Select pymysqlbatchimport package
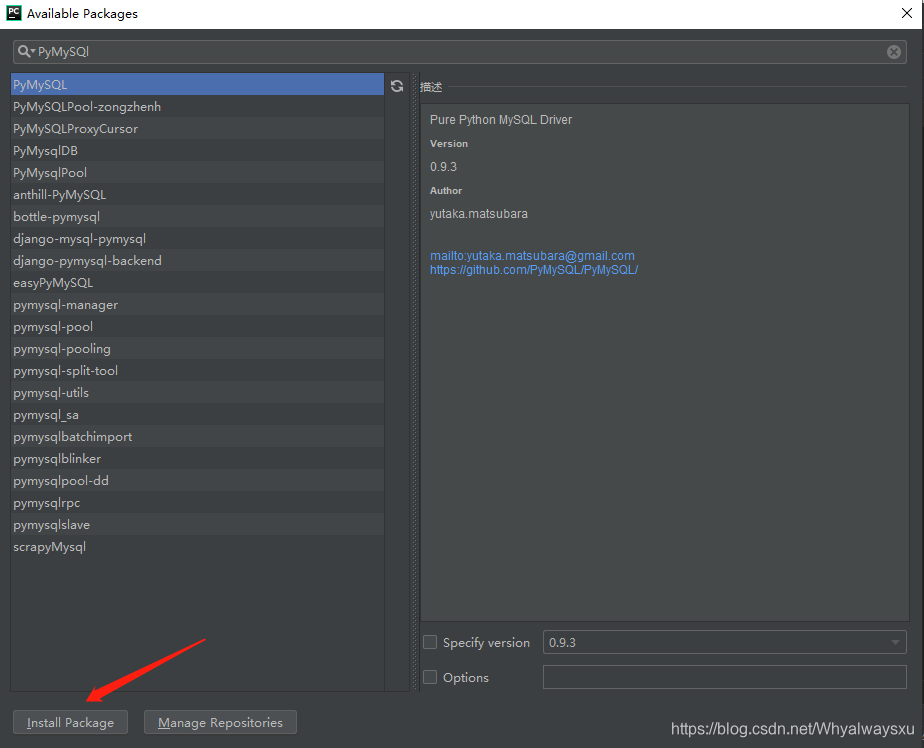Viewport: 924px width, 748px height. pyautogui.click(x=197, y=437)
